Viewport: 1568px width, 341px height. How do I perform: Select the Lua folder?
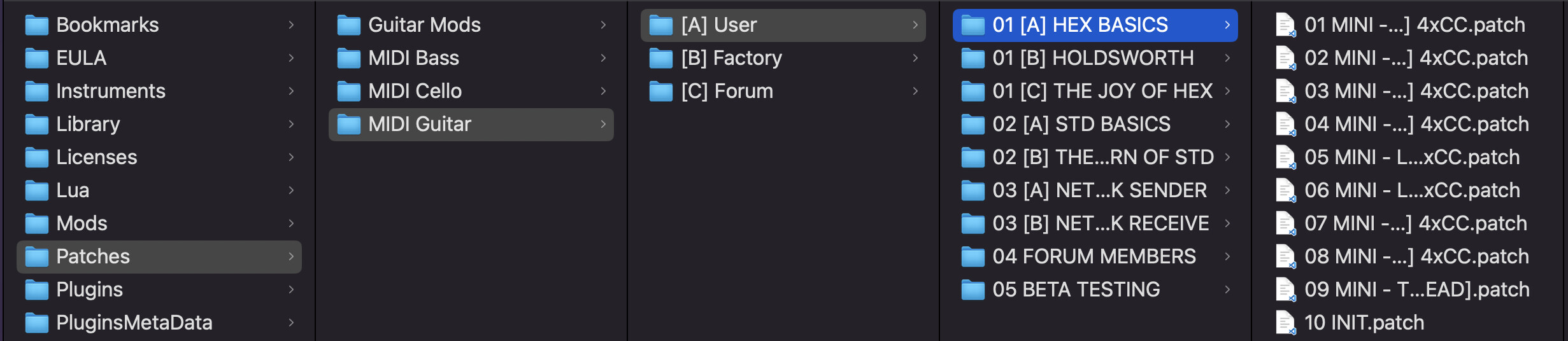(159, 190)
